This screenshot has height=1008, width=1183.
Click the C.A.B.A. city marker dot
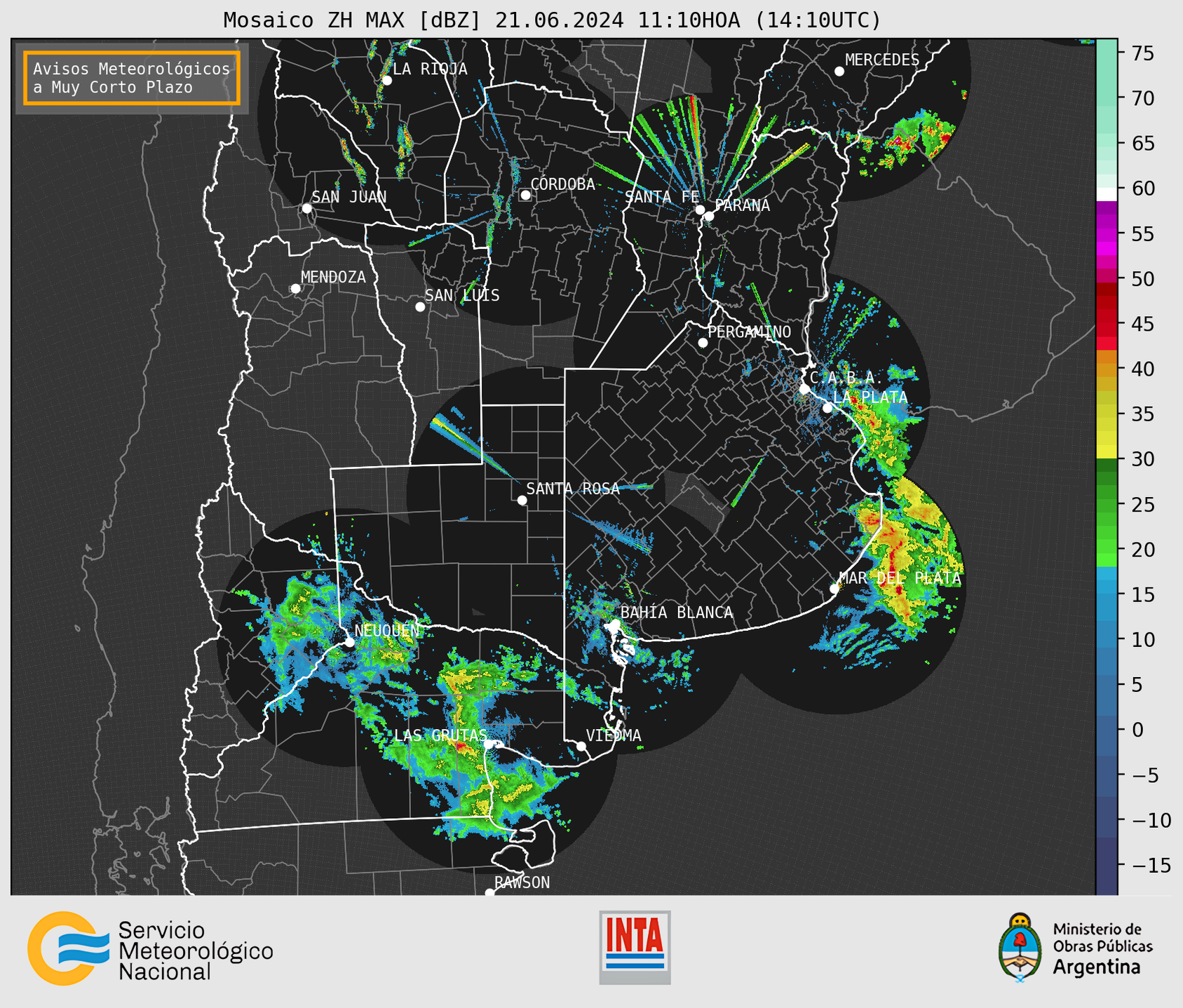(x=804, y=389)
